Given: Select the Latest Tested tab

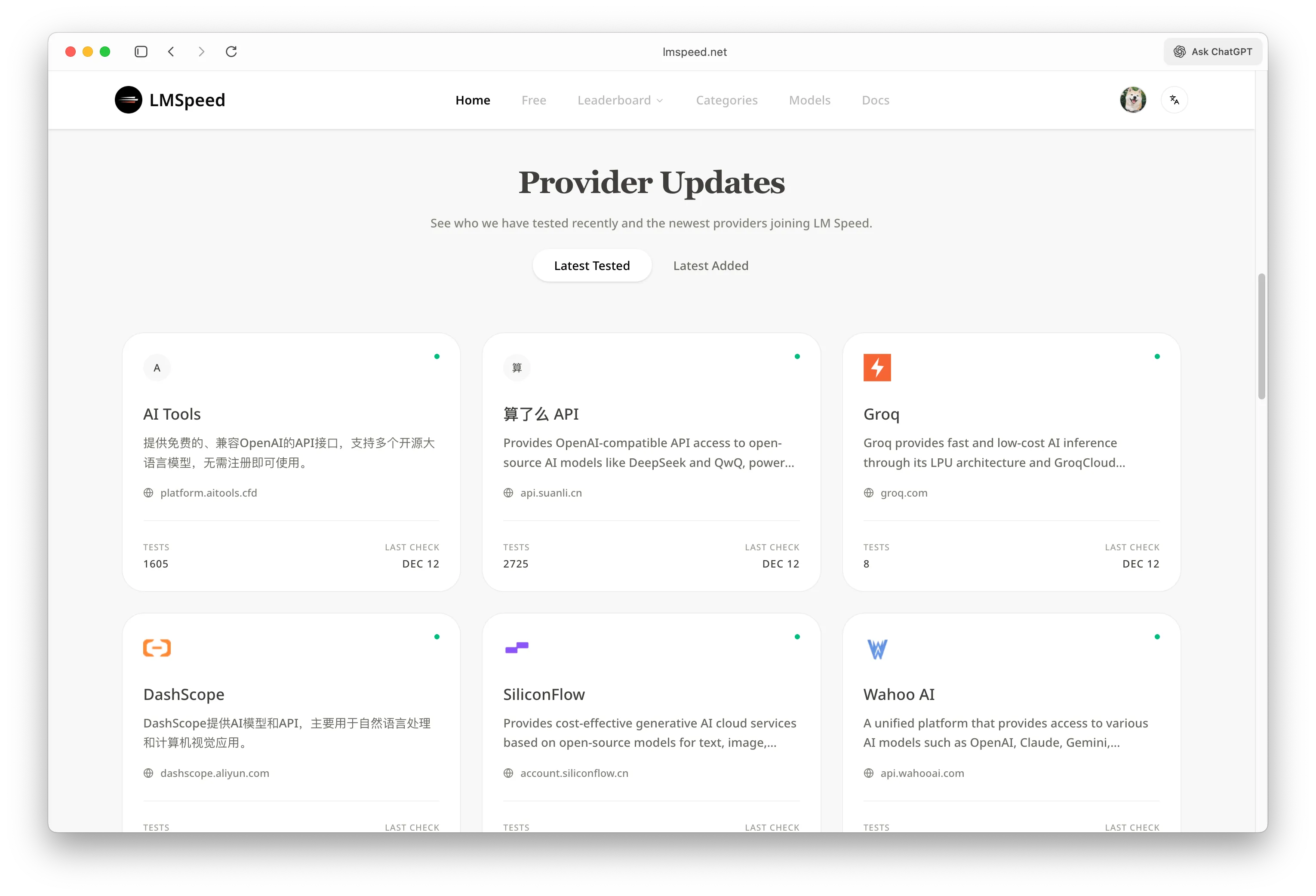Looking at the screenshot, I should pyautogui.click(x=591, y=265).
